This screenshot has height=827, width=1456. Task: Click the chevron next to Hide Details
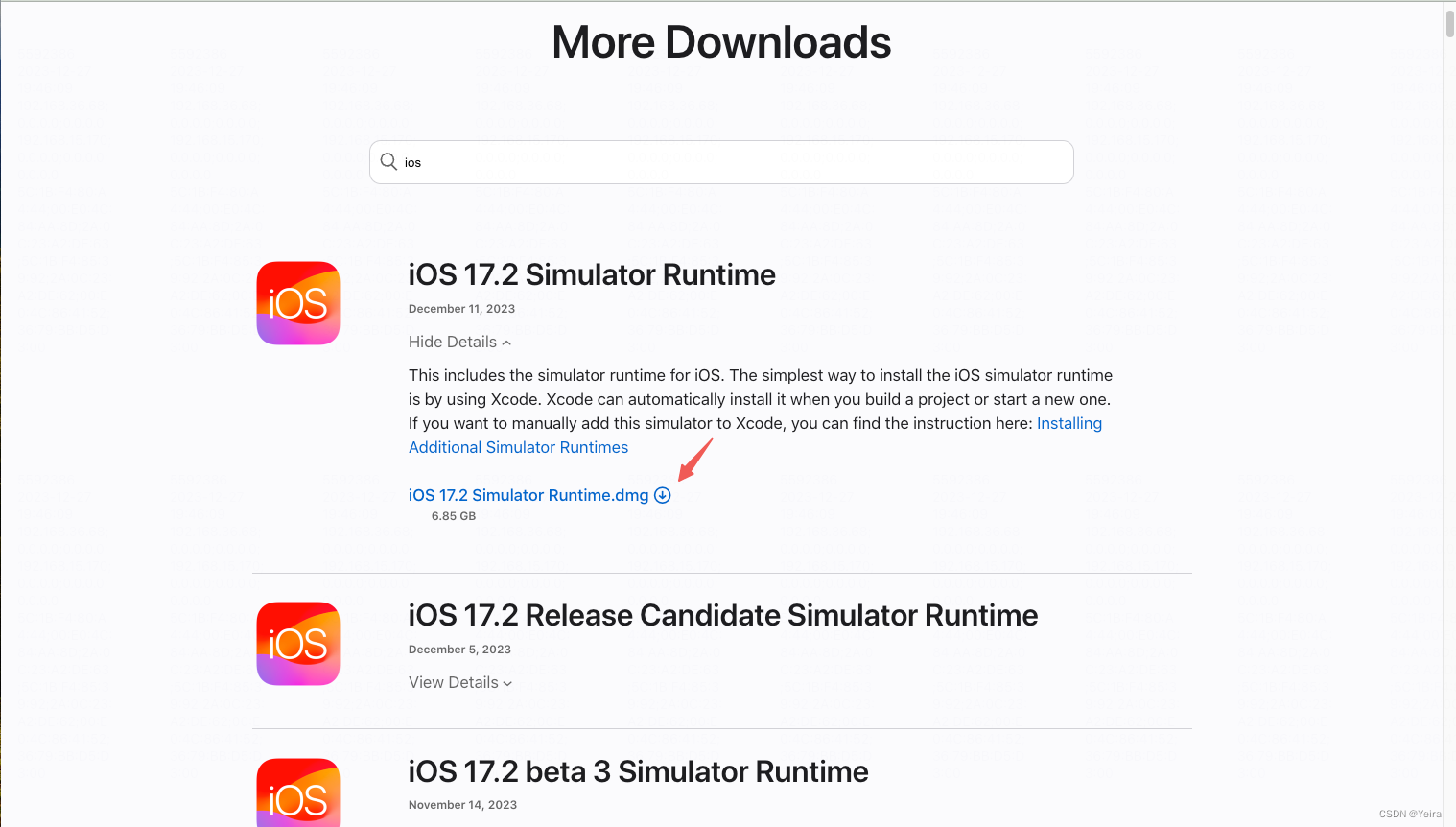[506, 343]
